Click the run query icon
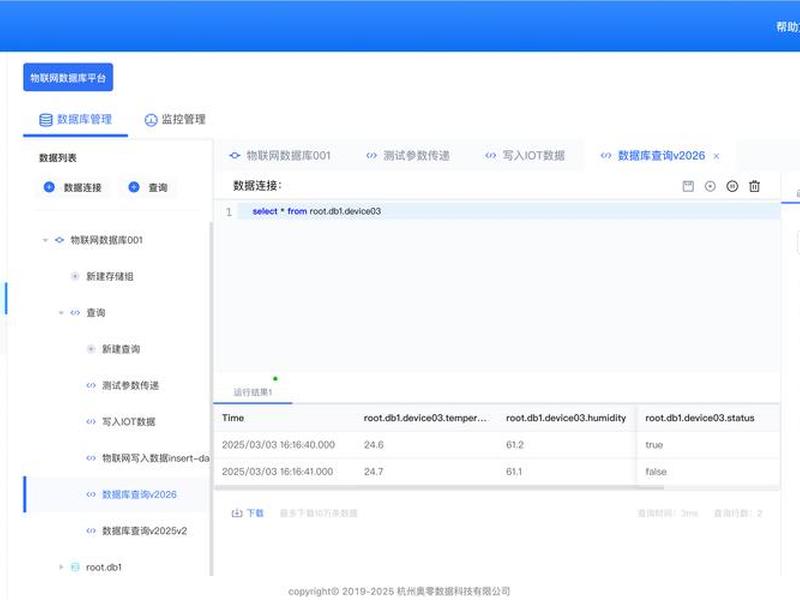The height and width of the screenshot is (600, 800). click(x=710, y=186)
